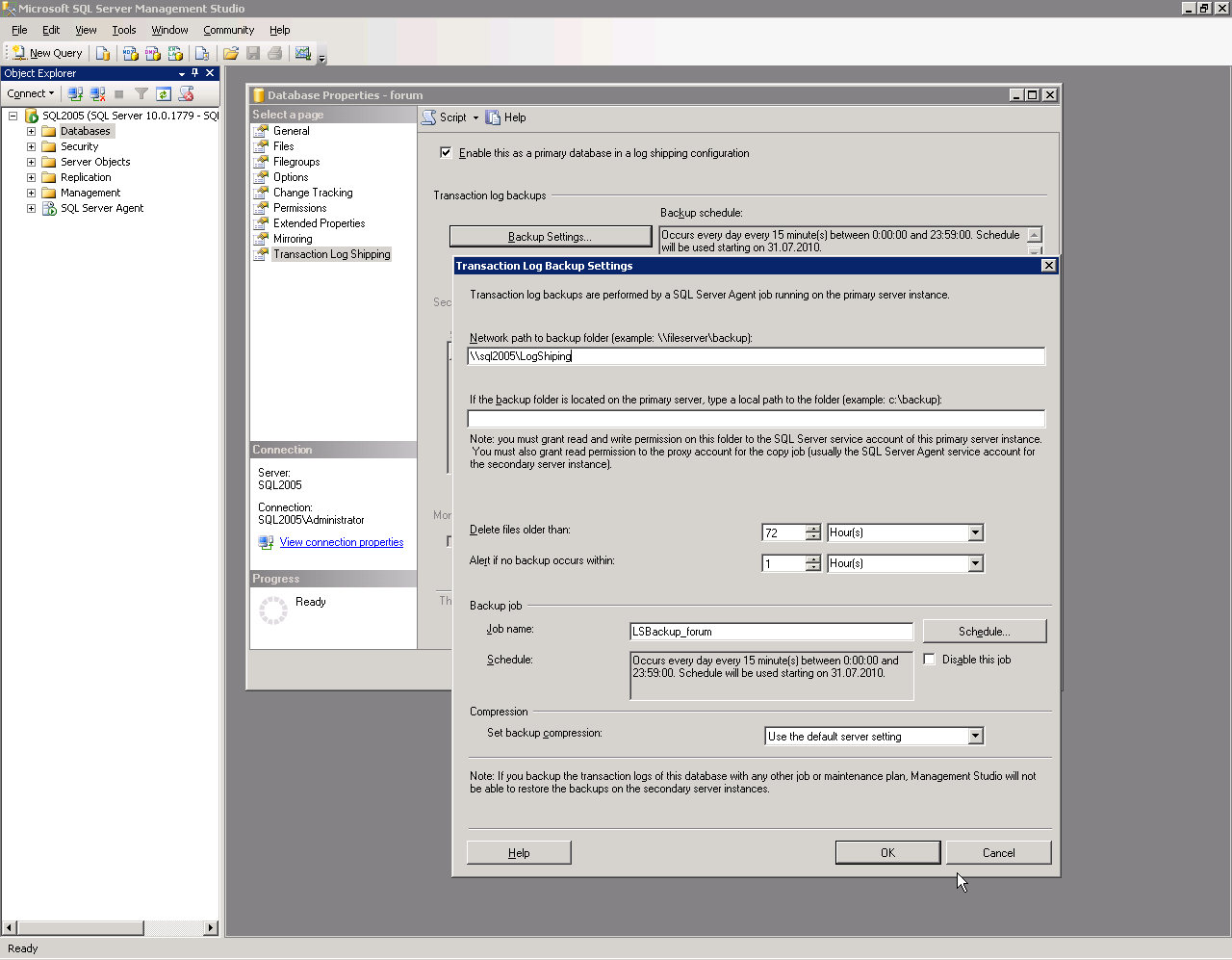The image size is (1232, 960).
Task: Toggle Auto Hide pin on Object Explorer
Action: (x=195, y=73)
